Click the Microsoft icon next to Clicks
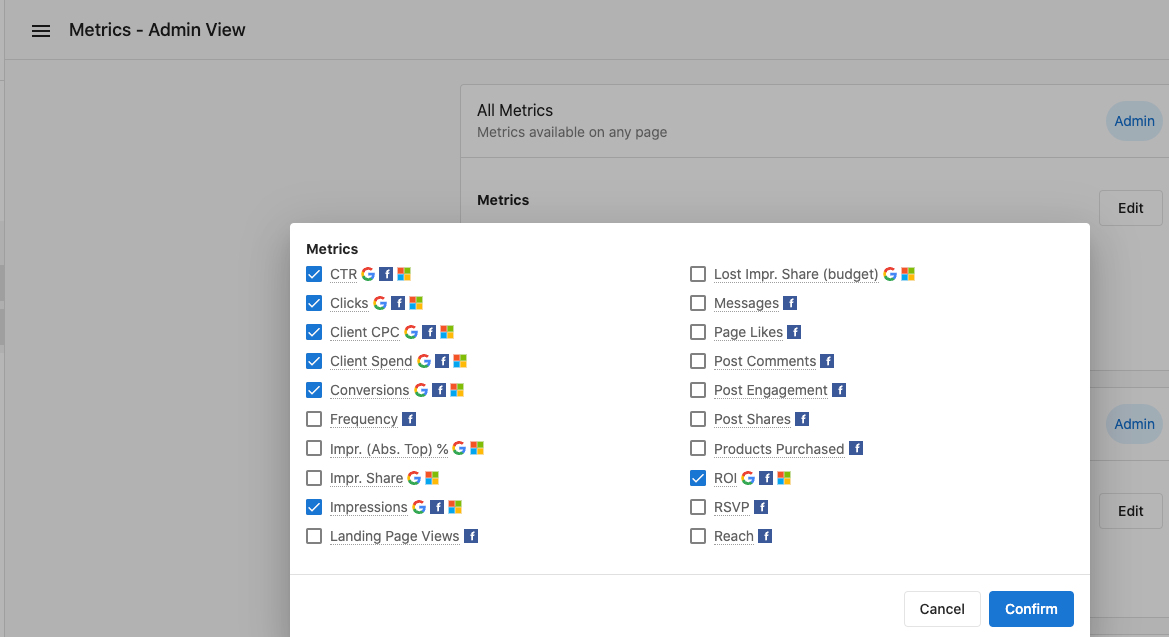Viewport: 1169px width, 637px height. pyautogui.click(x=415, y=302)
